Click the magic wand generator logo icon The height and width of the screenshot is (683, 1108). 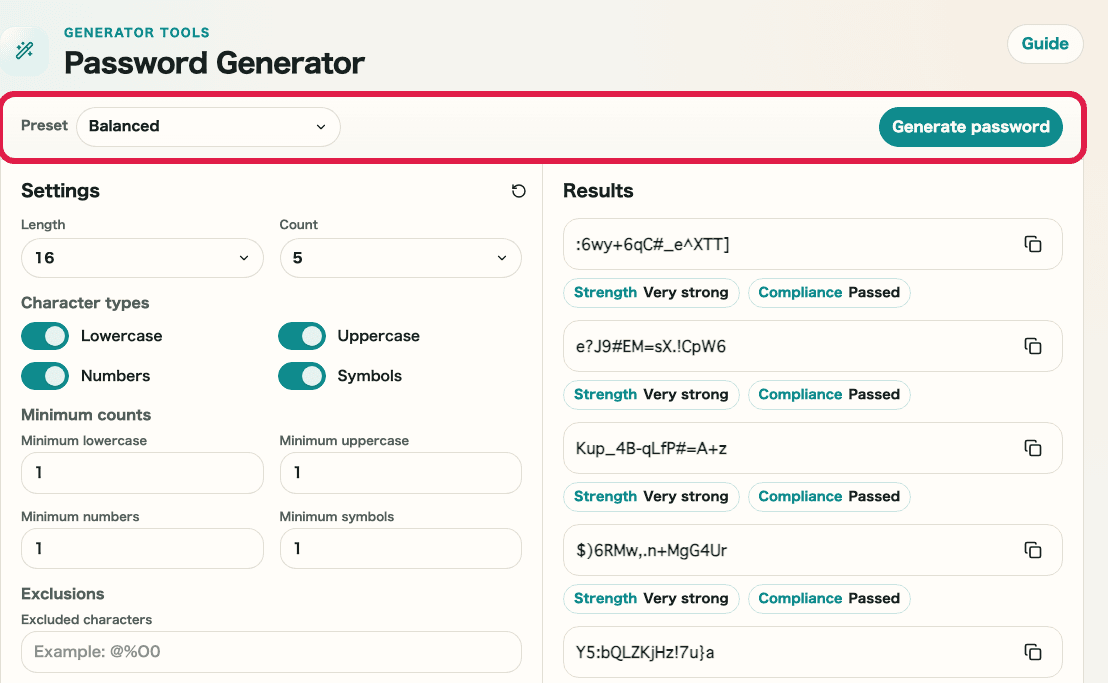pos(24,50)
